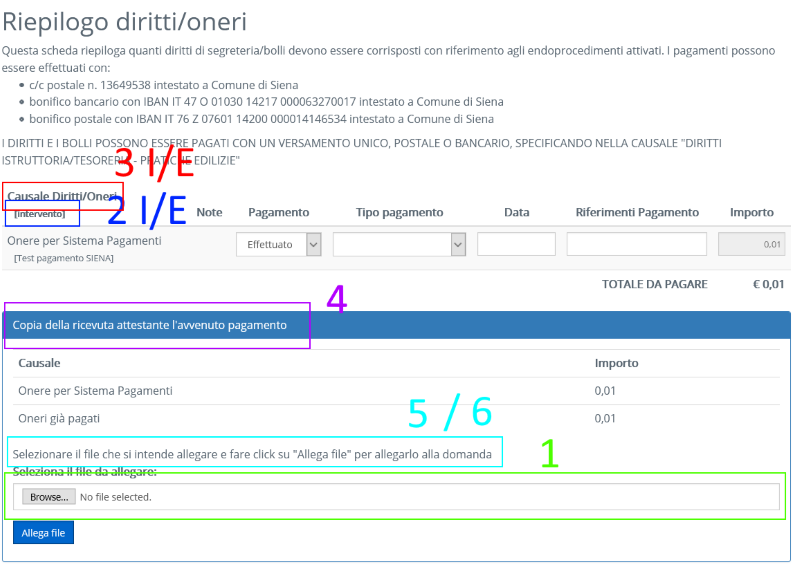800x576 pixels.
Task: Focus the Riferimenti Pagamento text box
Action: (x=636, y=244)
